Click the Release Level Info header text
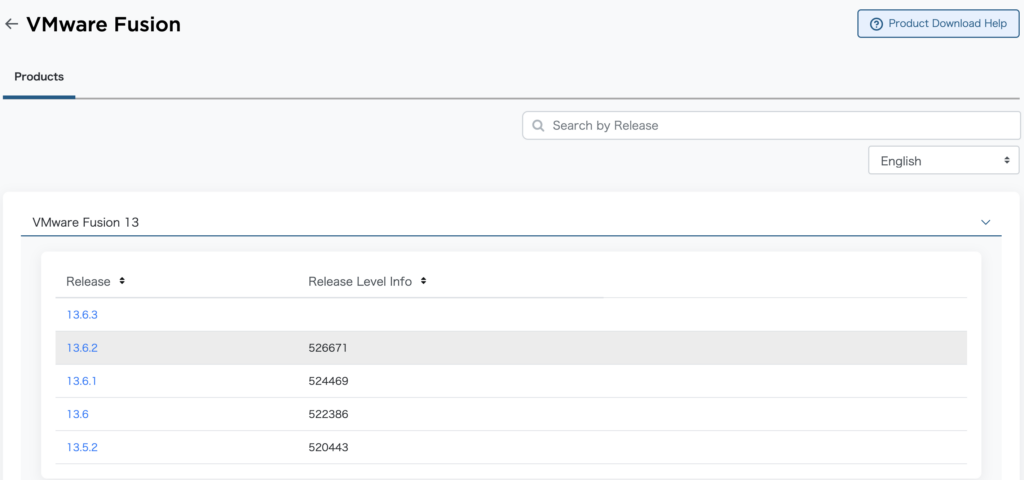 click(x=360, y=281)
